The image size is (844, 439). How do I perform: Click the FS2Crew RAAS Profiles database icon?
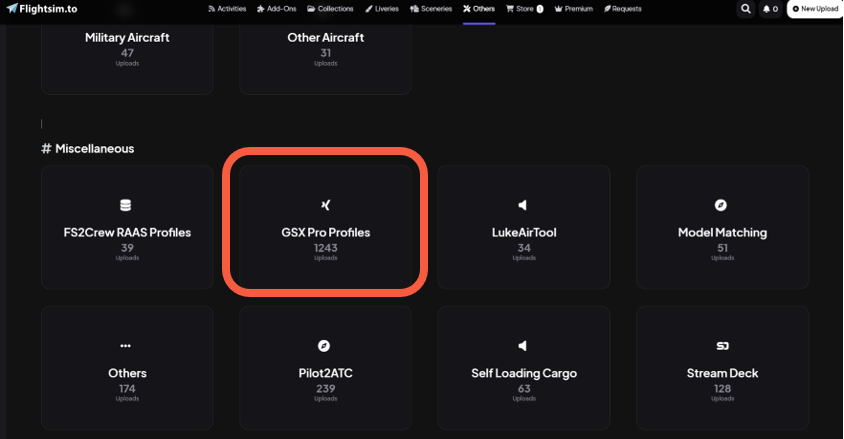125,205
